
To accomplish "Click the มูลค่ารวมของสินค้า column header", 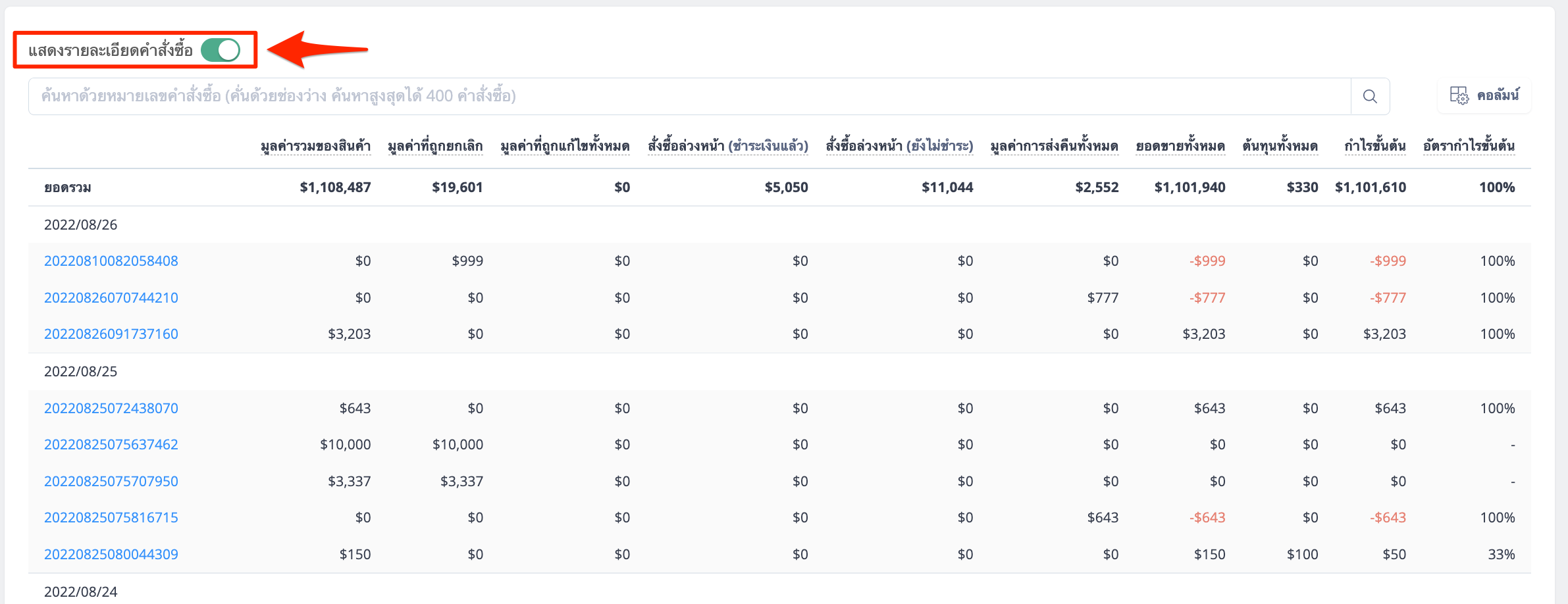I will click(x=316, y=146).
